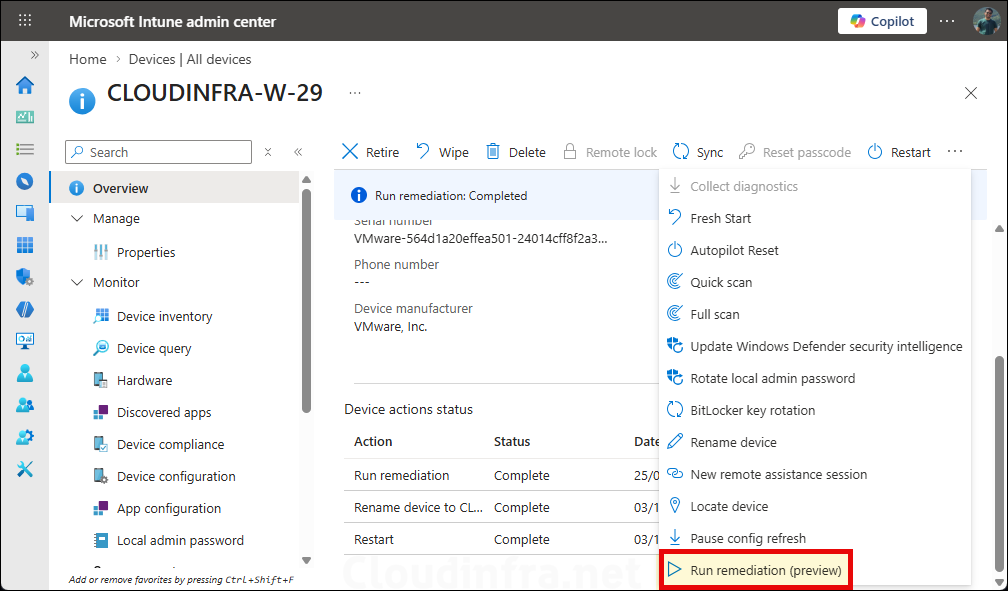Restart the device from the action bar
The height and width of the screenshot is (591, 1008).
pyautogui.click(x=899, y=151)
